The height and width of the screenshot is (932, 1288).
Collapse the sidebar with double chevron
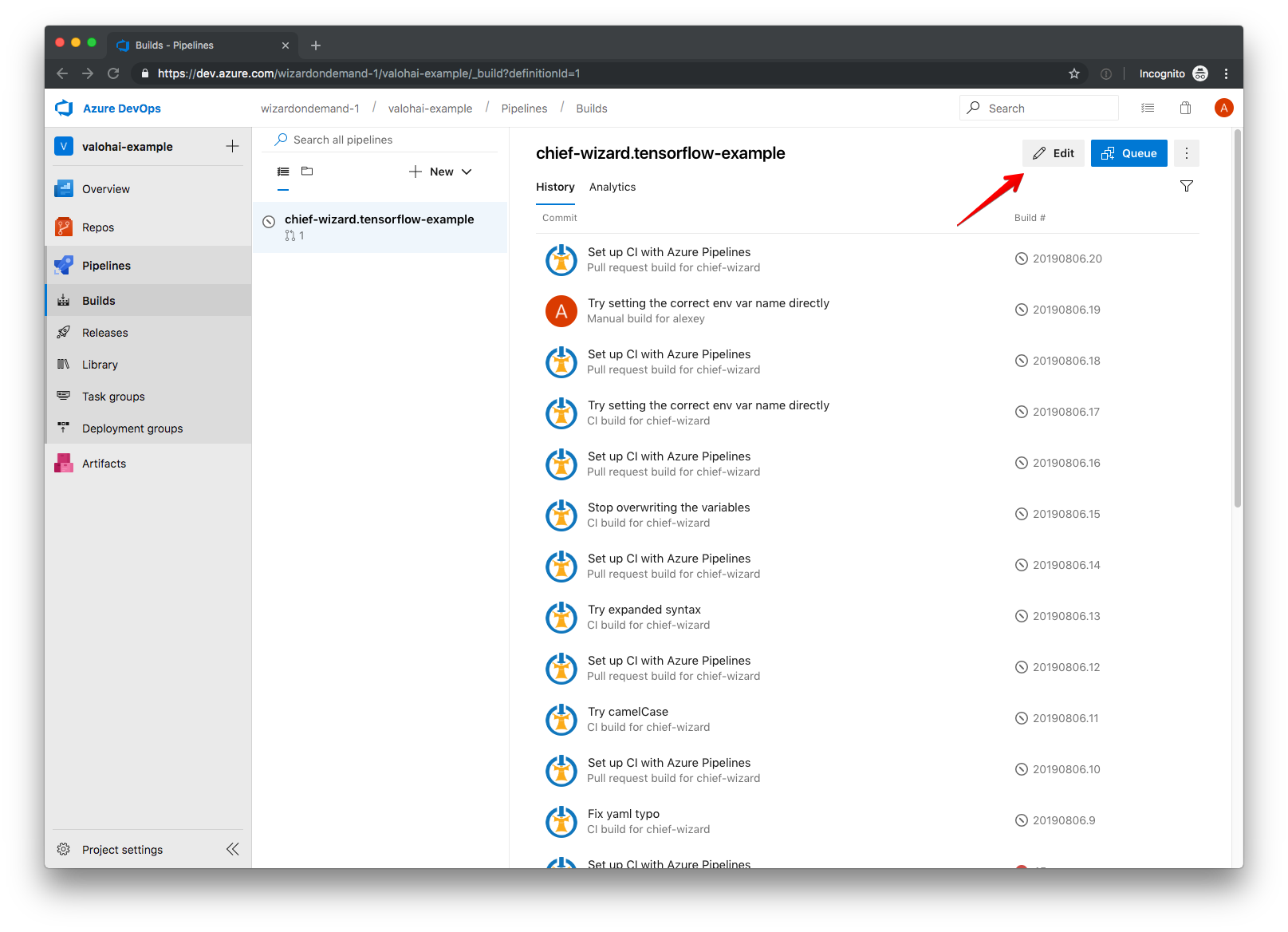click(232, 849)
